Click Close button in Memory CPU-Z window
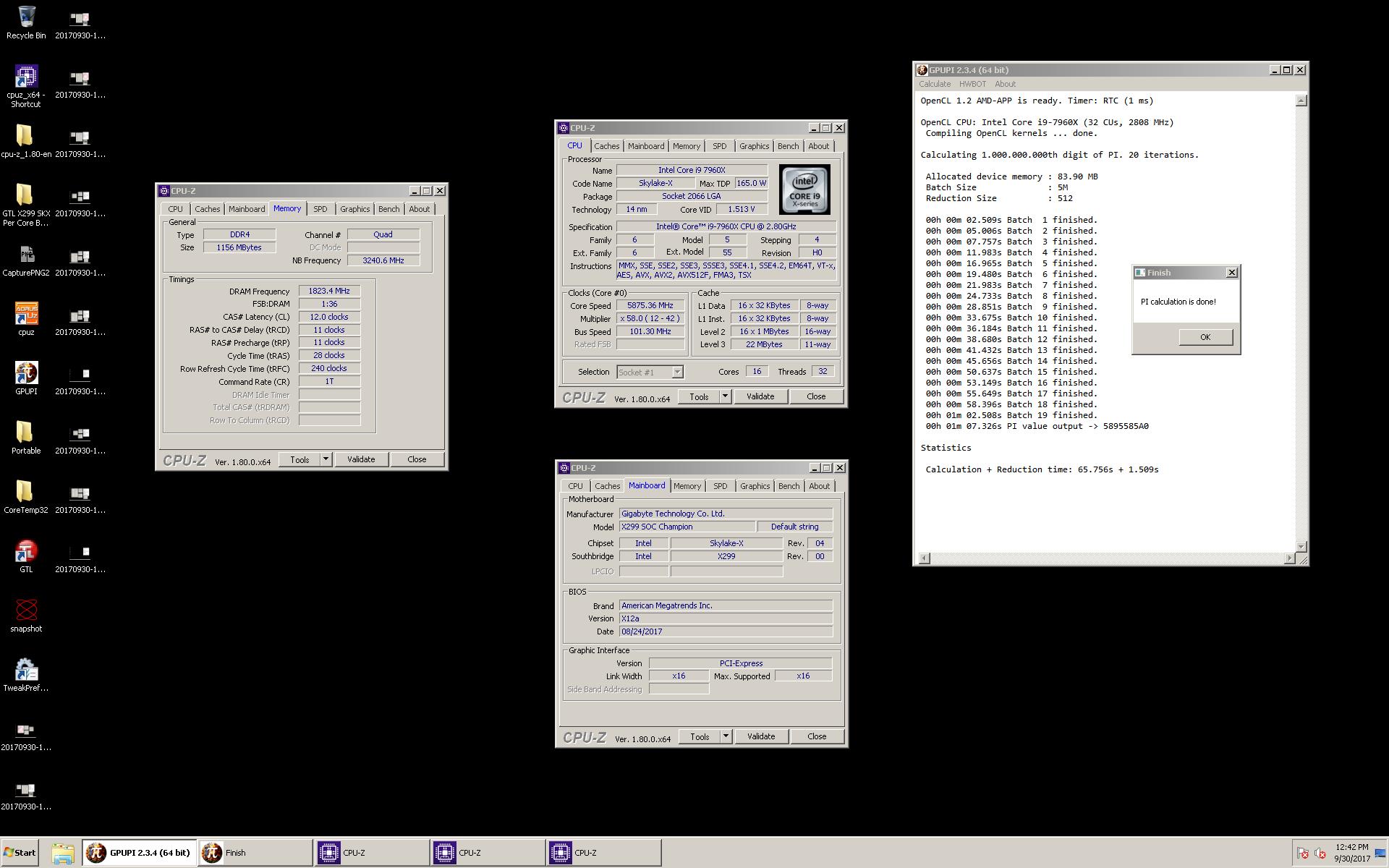The height and width of the screenshot is (868, 1389). pyautogui.click(x=417, y=459)
